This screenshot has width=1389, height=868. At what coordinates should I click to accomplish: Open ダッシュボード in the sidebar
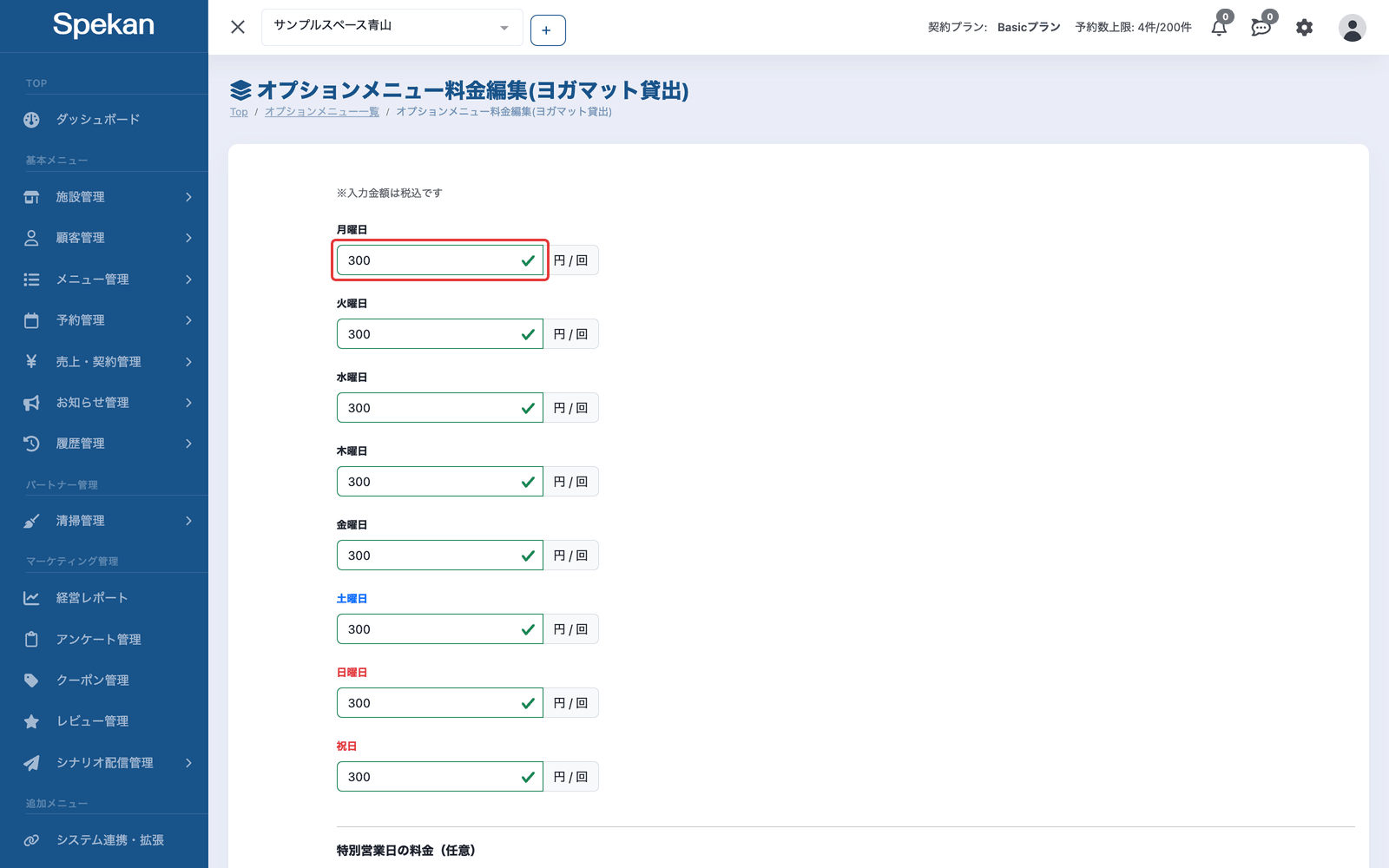coord(104,120)
